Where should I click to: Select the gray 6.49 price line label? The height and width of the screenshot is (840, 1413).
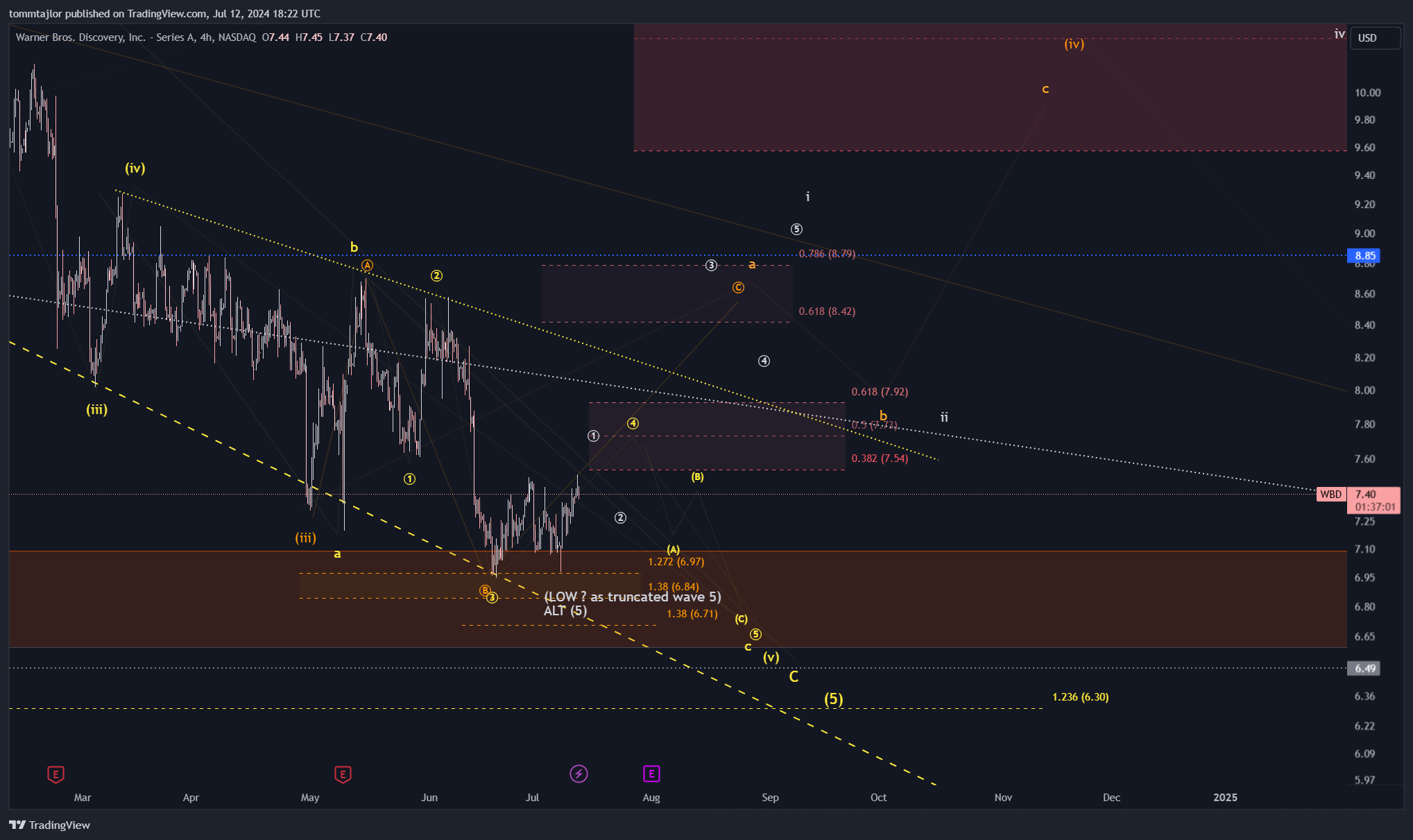[1363, 669]
